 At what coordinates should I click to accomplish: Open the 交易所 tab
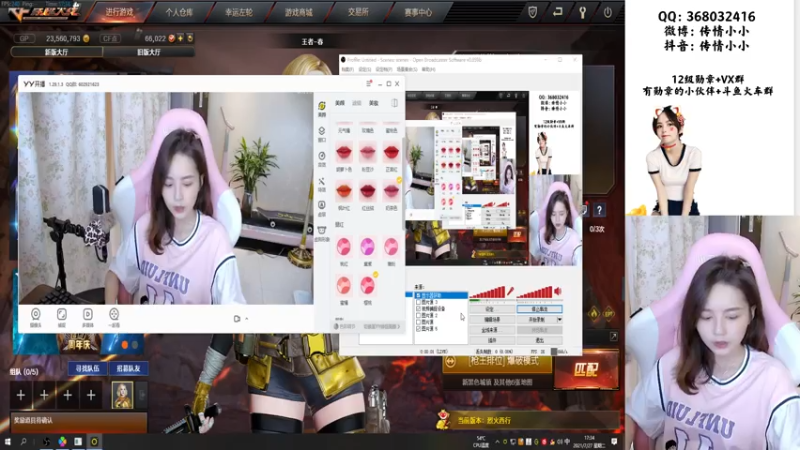click(x=358, y=12)
